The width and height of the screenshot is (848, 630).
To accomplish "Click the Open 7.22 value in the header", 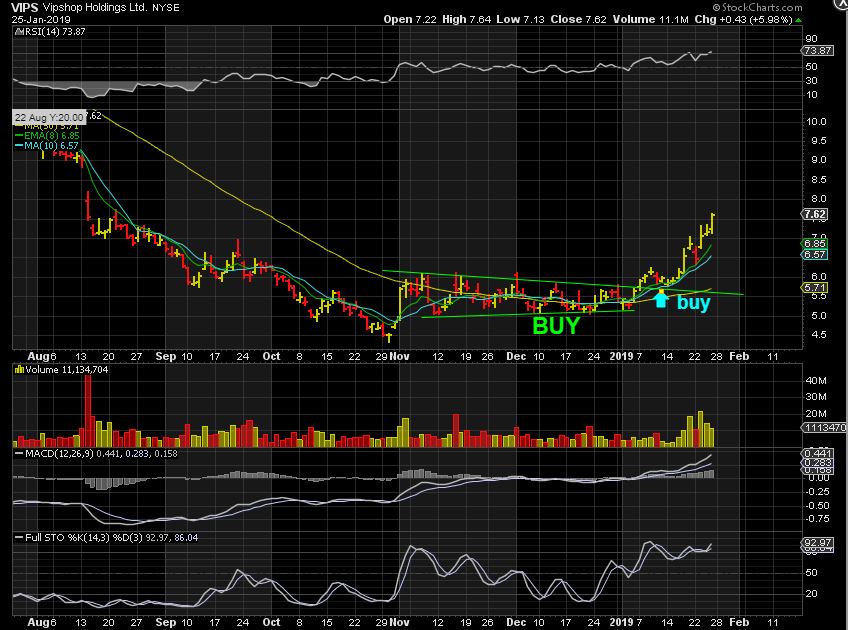I will click(x=409, y=19).
